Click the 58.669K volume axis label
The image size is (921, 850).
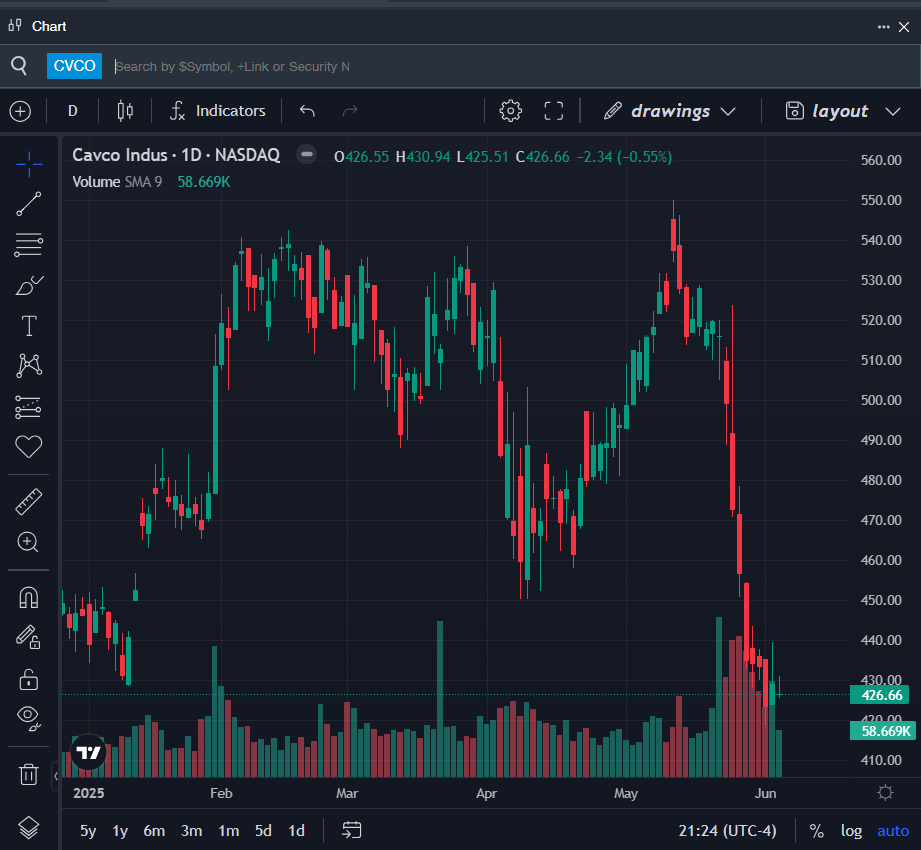(882, 731)
